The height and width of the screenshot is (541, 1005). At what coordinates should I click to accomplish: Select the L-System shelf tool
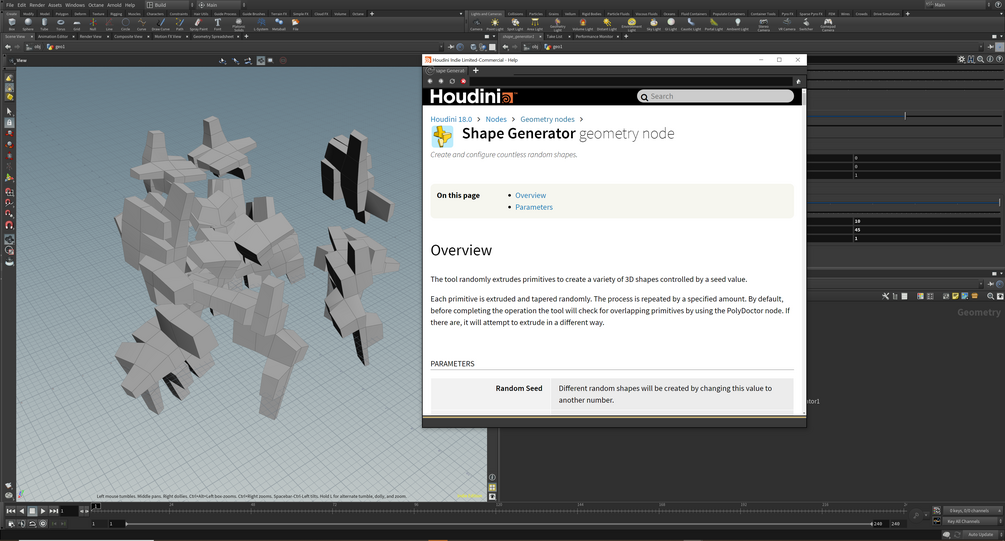261,24
